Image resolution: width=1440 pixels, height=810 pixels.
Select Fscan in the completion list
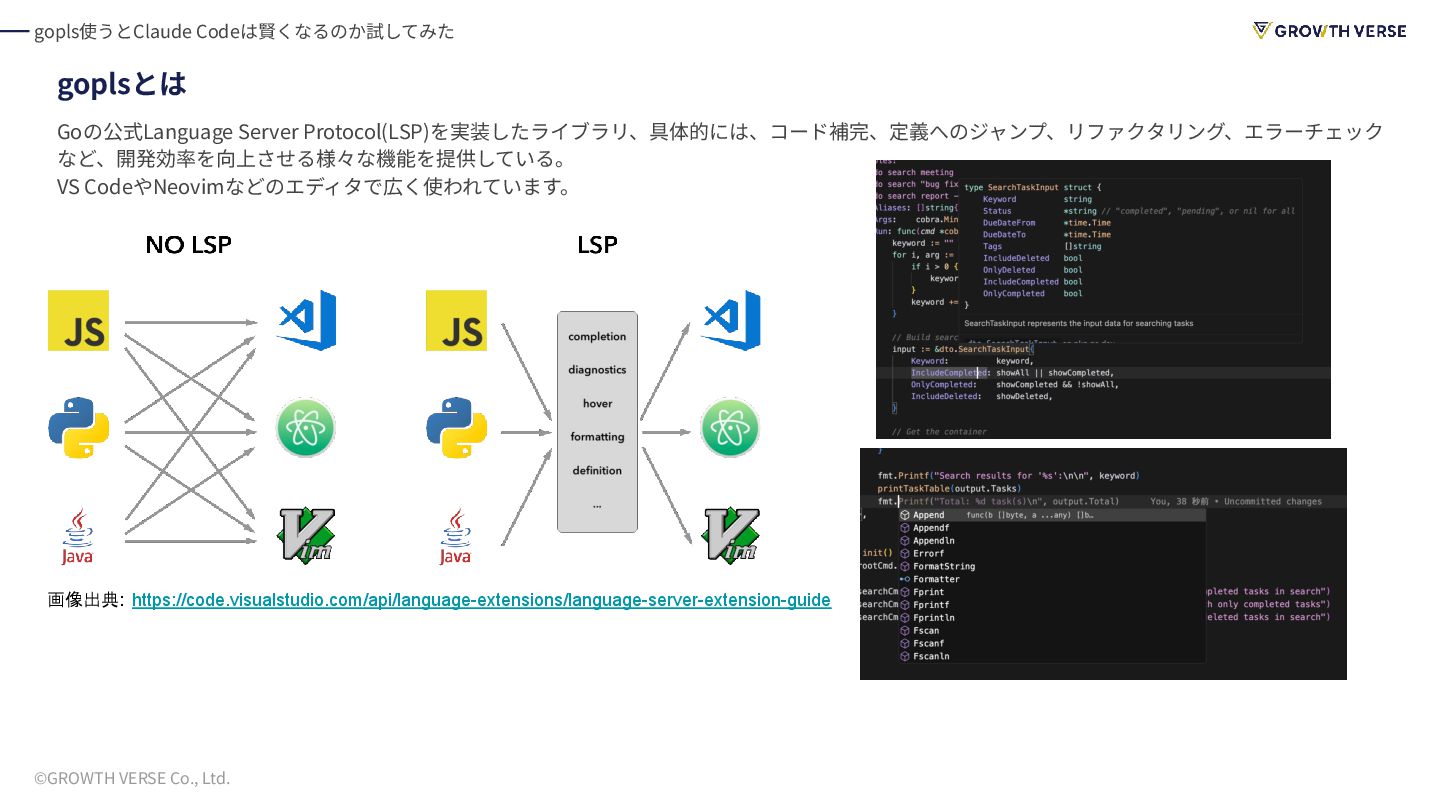tap(926, 631)
